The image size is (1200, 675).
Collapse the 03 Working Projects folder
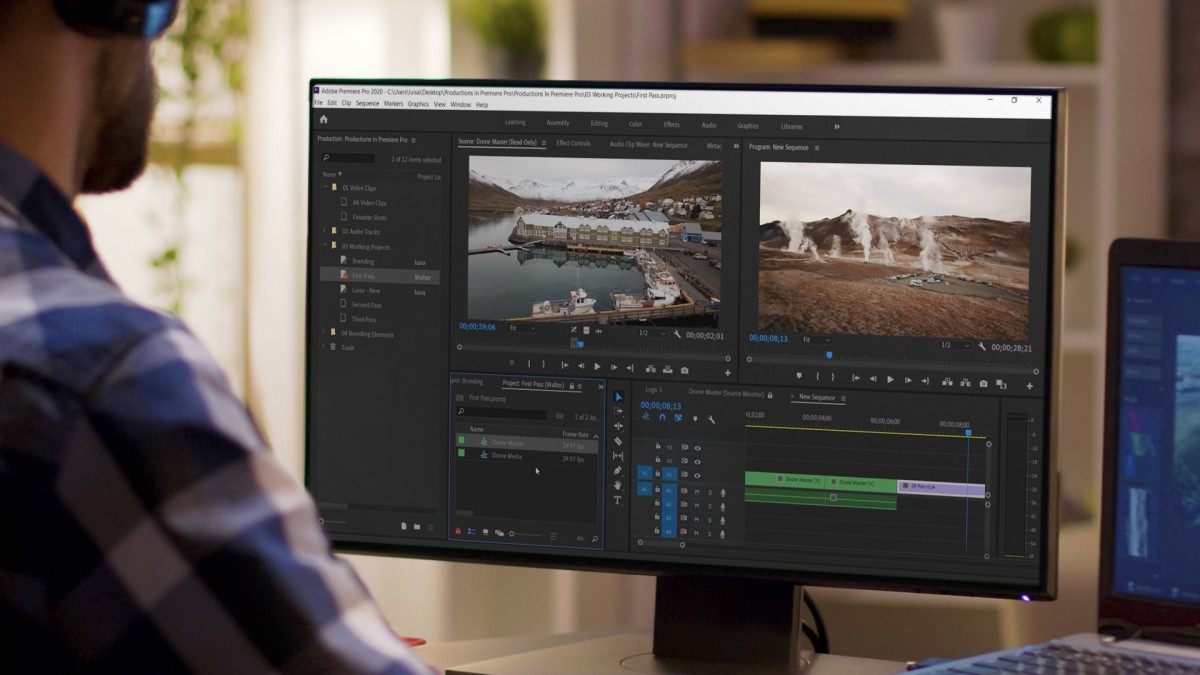pos(323,246)
